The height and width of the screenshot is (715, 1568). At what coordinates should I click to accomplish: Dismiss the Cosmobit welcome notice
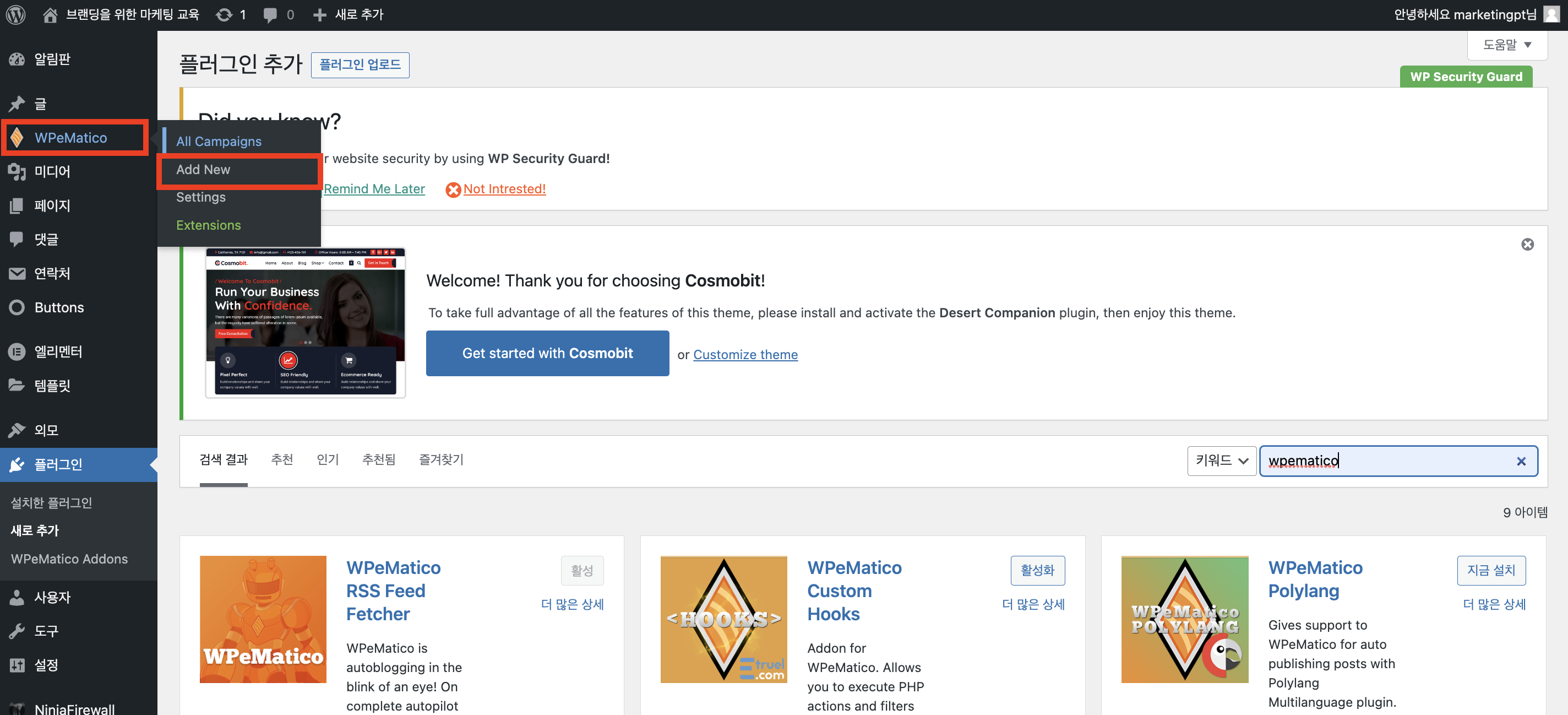[x=1528, y=244]
